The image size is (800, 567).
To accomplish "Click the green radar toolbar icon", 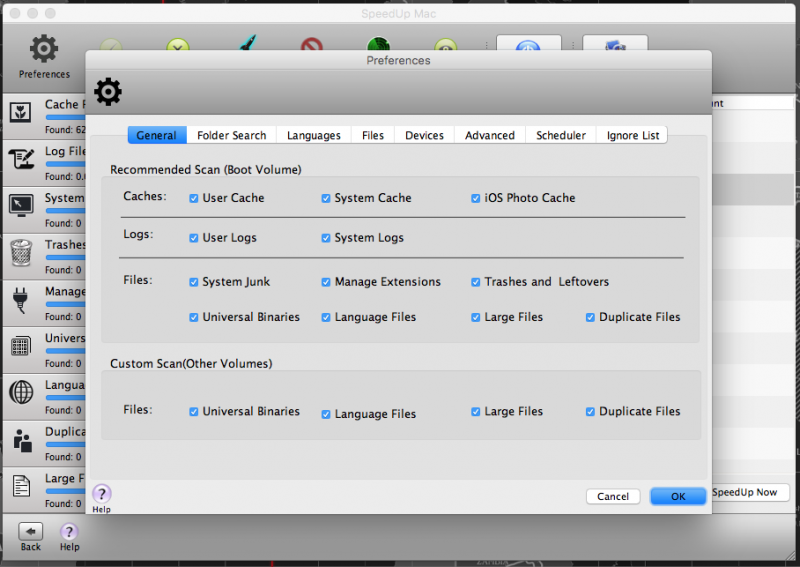I will 379,43.
